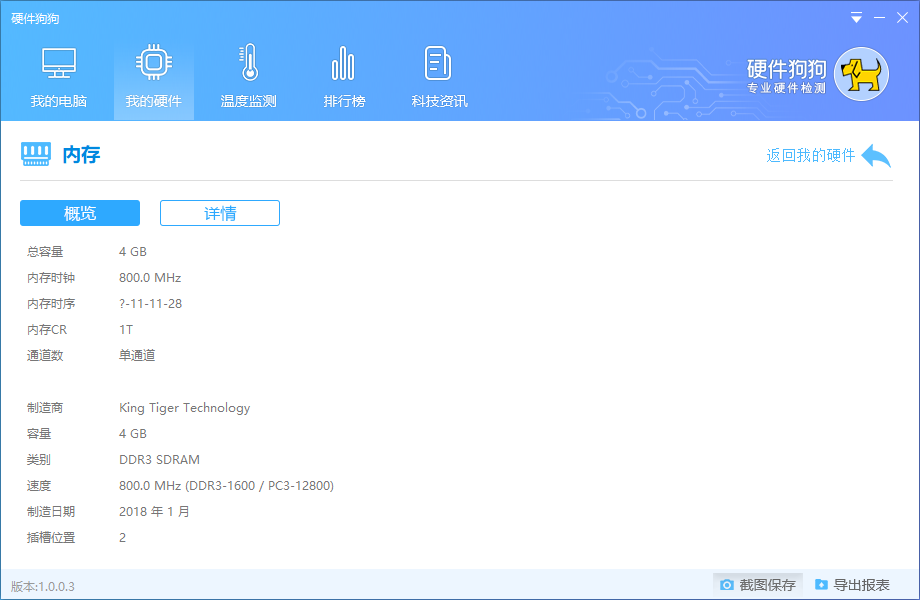Click the total capacity value 4 GB
The image size is (920, 600).
[133, 252]
